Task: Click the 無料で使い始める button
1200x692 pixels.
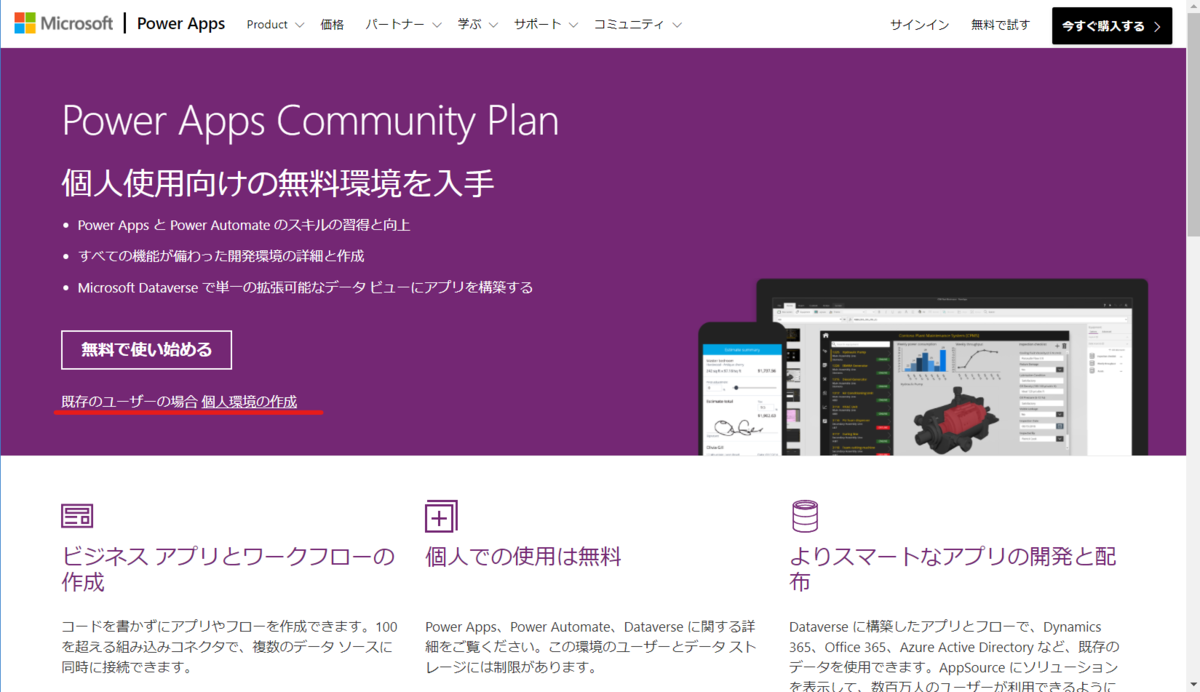Action: coord(146,350)
